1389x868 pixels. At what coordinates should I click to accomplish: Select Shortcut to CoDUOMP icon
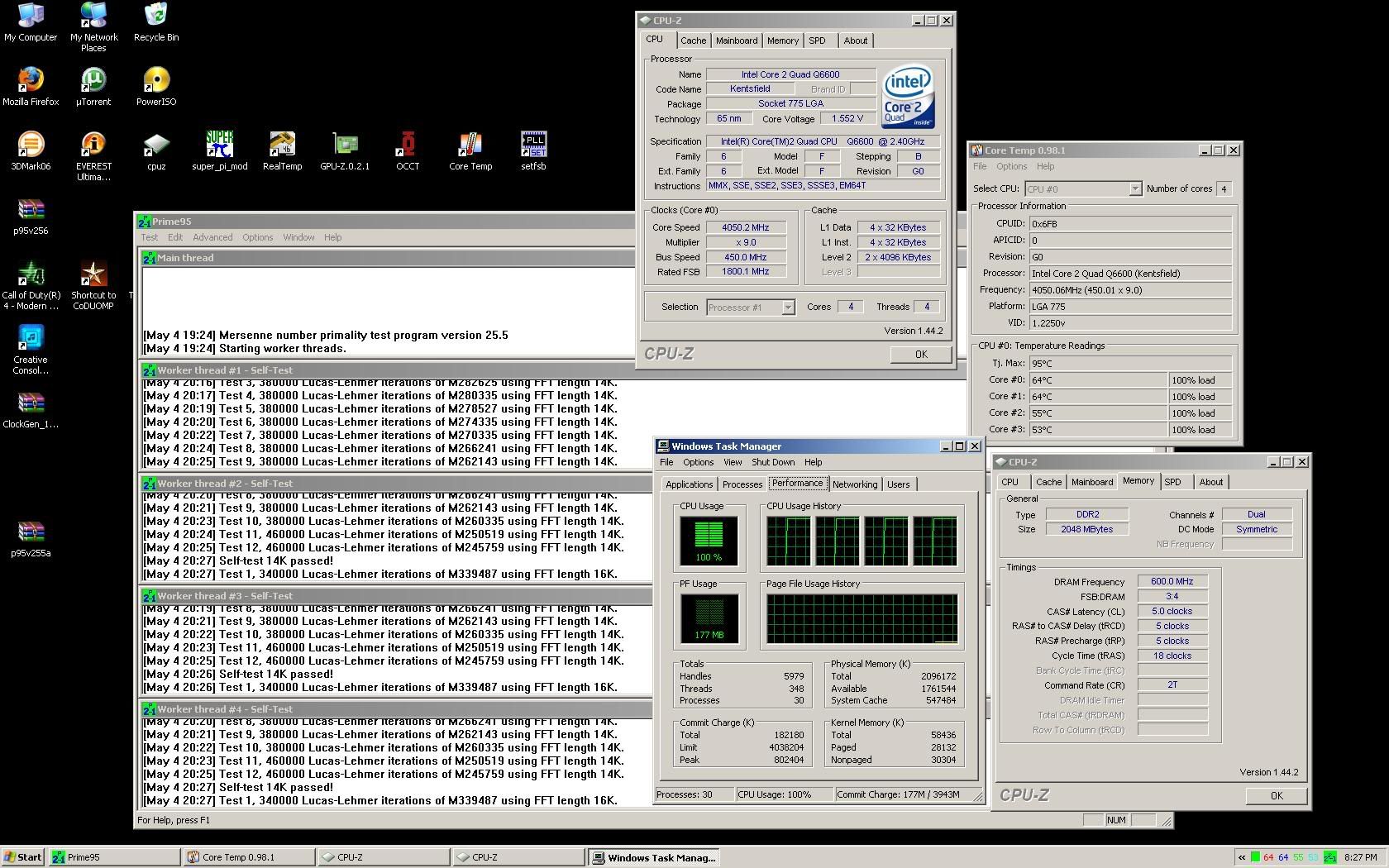[x=93, y=285]
